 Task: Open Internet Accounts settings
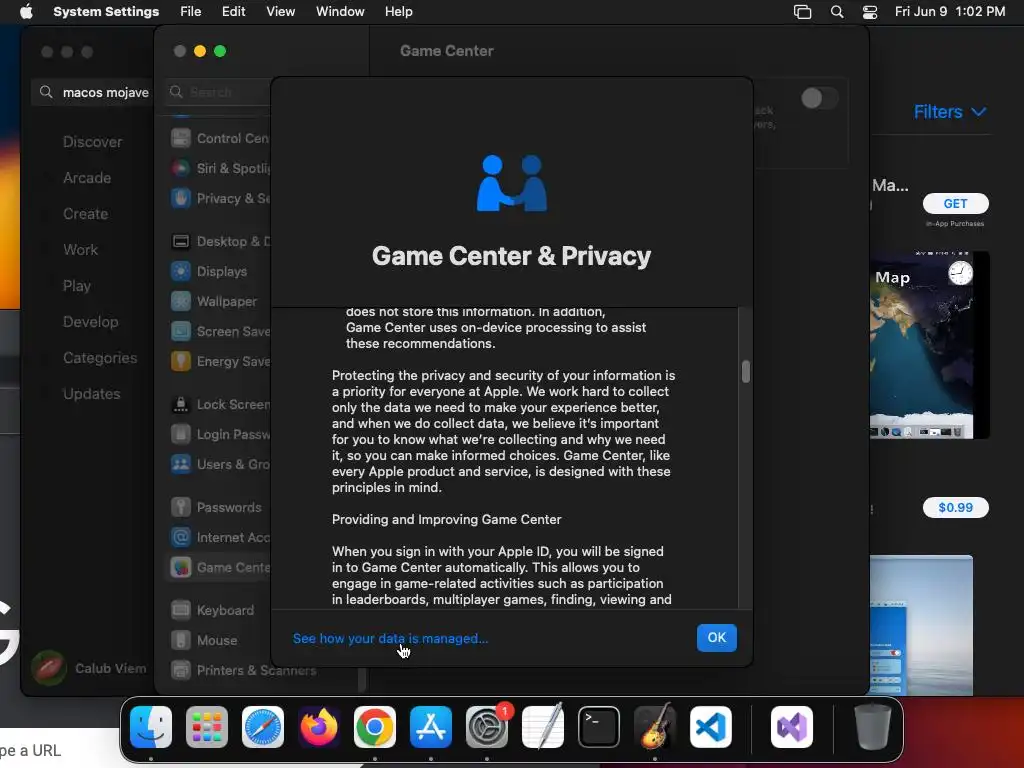220,537
